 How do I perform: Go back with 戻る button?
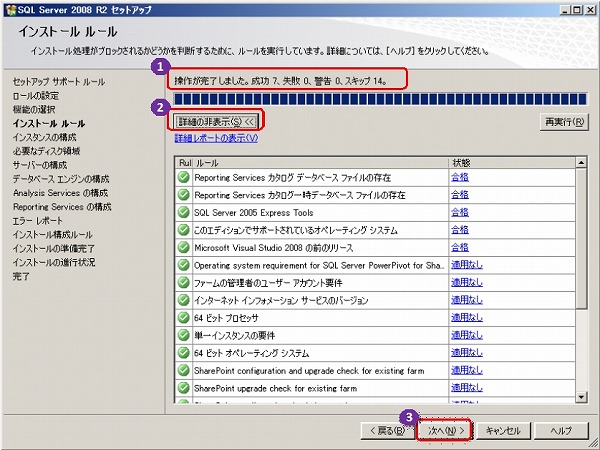click(x=387, y=431)
